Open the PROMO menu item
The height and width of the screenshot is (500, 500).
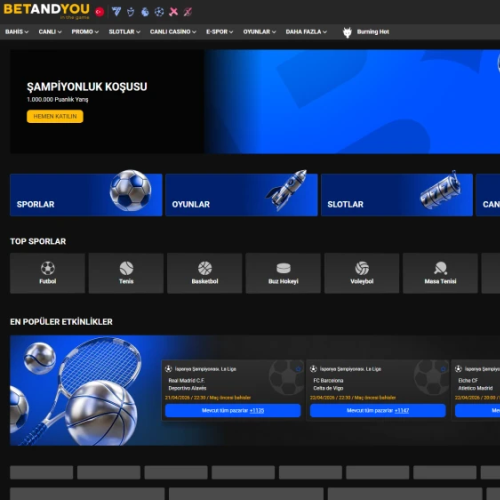[x=85, y=32]
